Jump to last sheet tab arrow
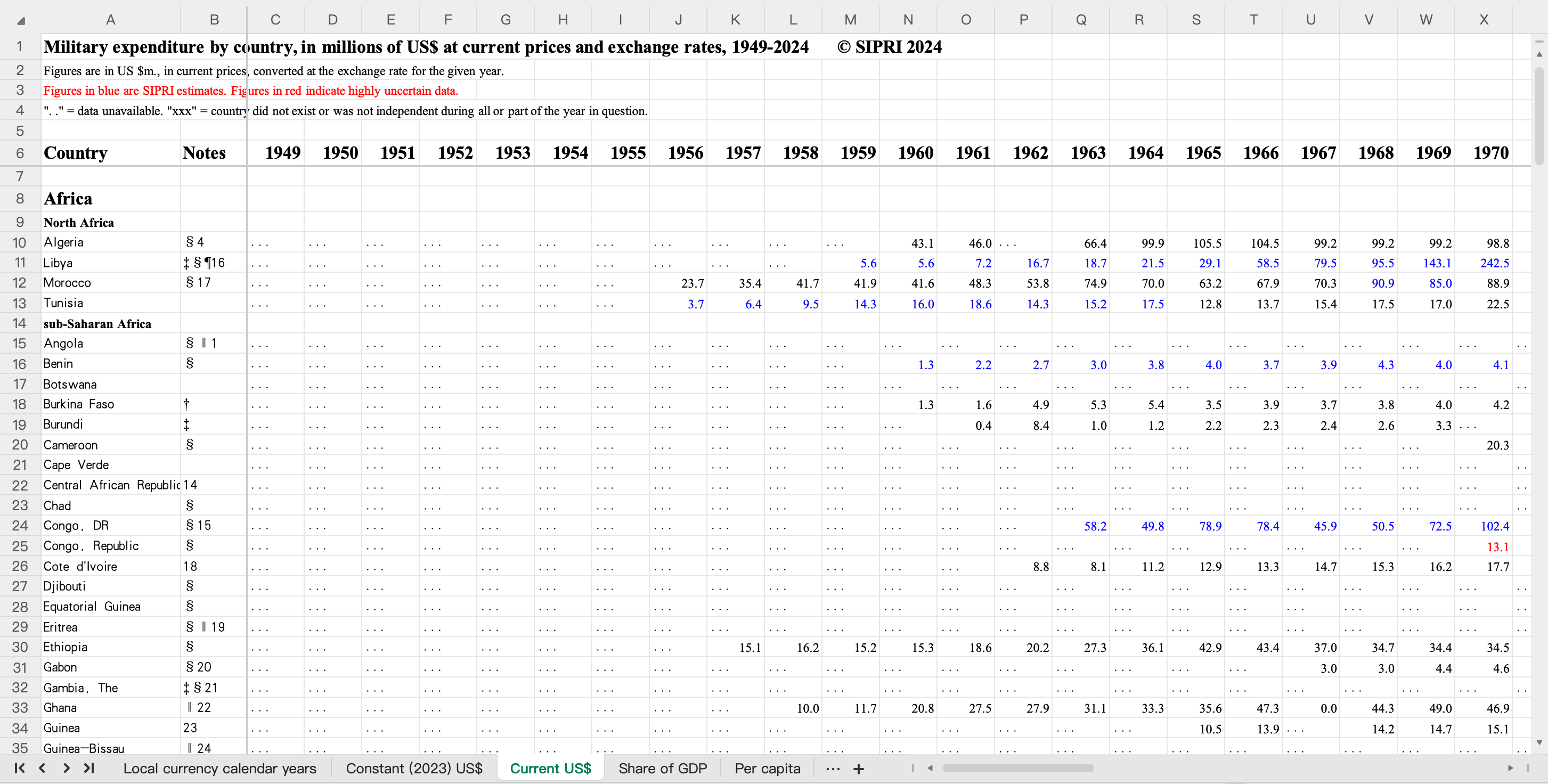The height and width of the screenshot is (784, 1548). click(89, 768)
